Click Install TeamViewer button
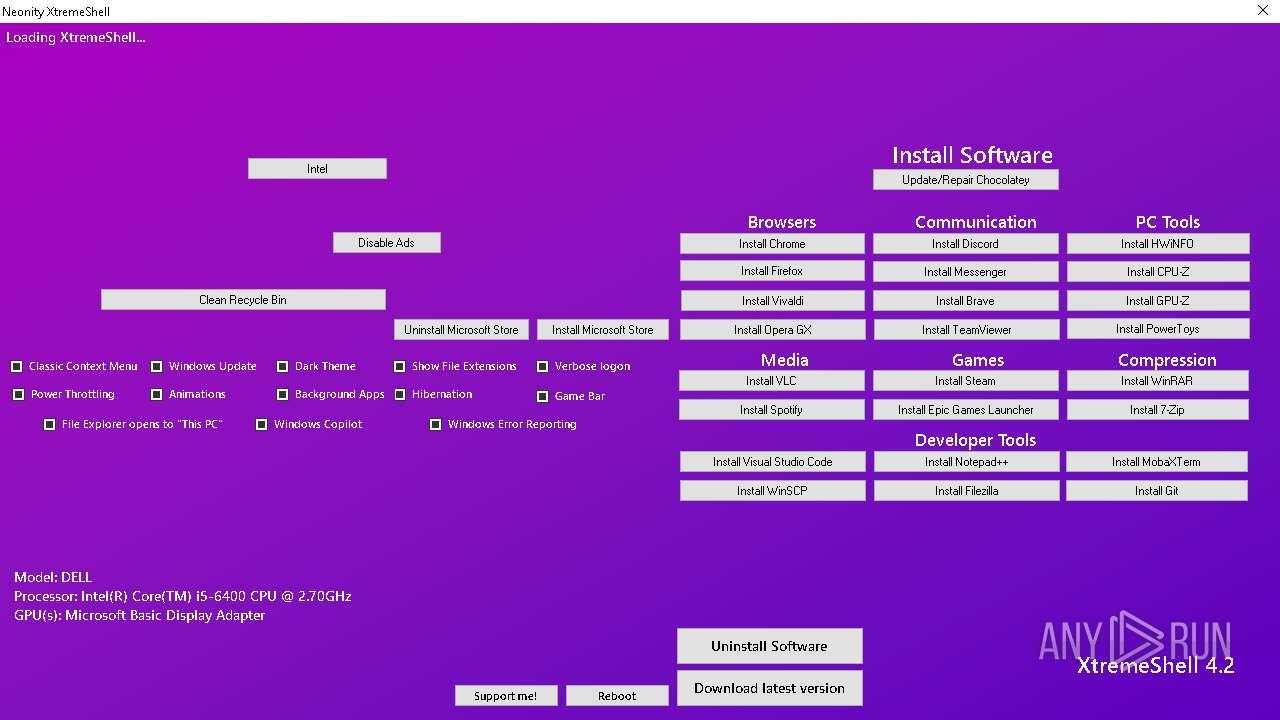1280x720 pixels. click(966, 330)
